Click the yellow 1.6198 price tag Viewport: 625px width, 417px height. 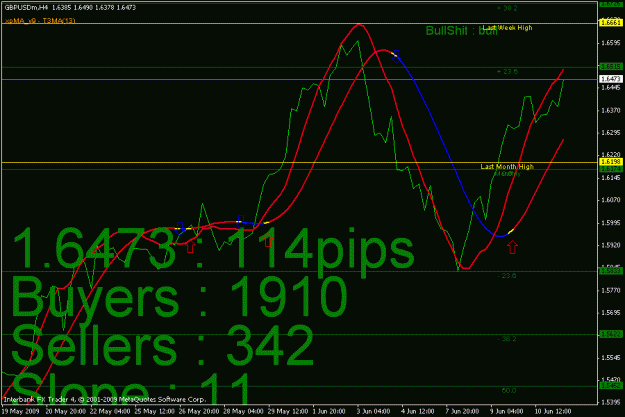(x=611, y=162)
